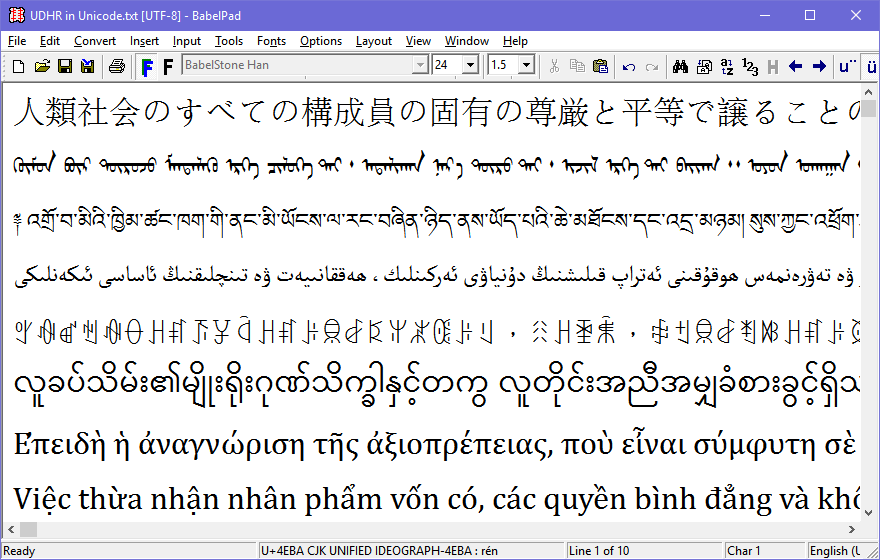The width and height of the screenshot is (880, 560).
Task: Click the Open file folder icon
Action: [41, 66]
